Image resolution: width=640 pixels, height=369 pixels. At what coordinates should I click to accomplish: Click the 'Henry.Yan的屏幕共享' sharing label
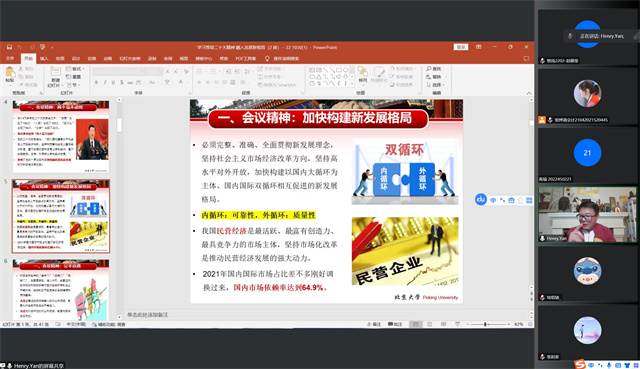[39, 366]
